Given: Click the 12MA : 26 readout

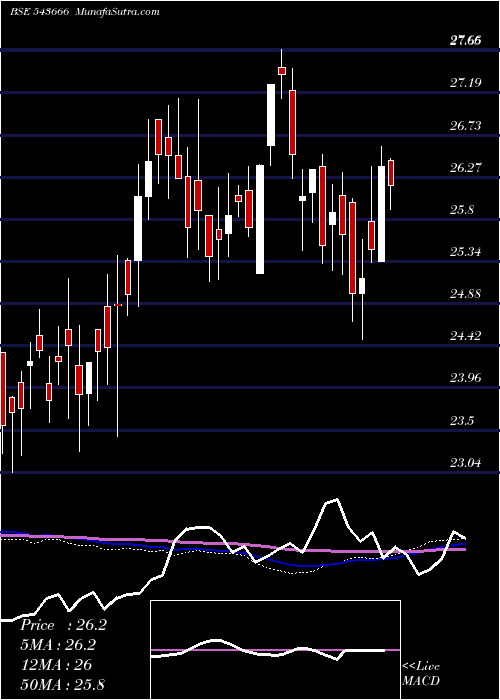Looking at the screenshot, I should point(56,665).
